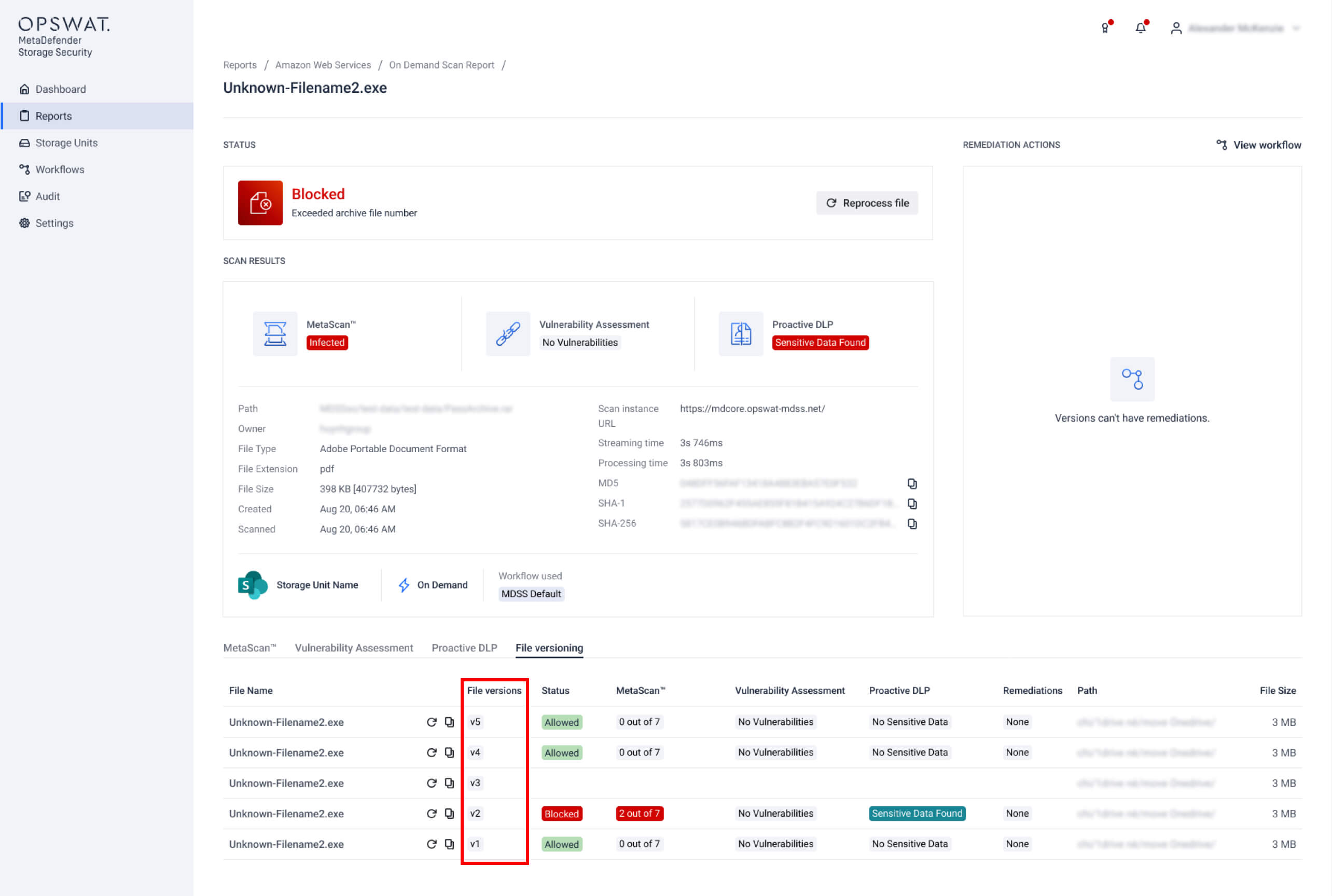Click the Reprocess file button
This screenshot has height=896, width=1332.
[867, 203]
